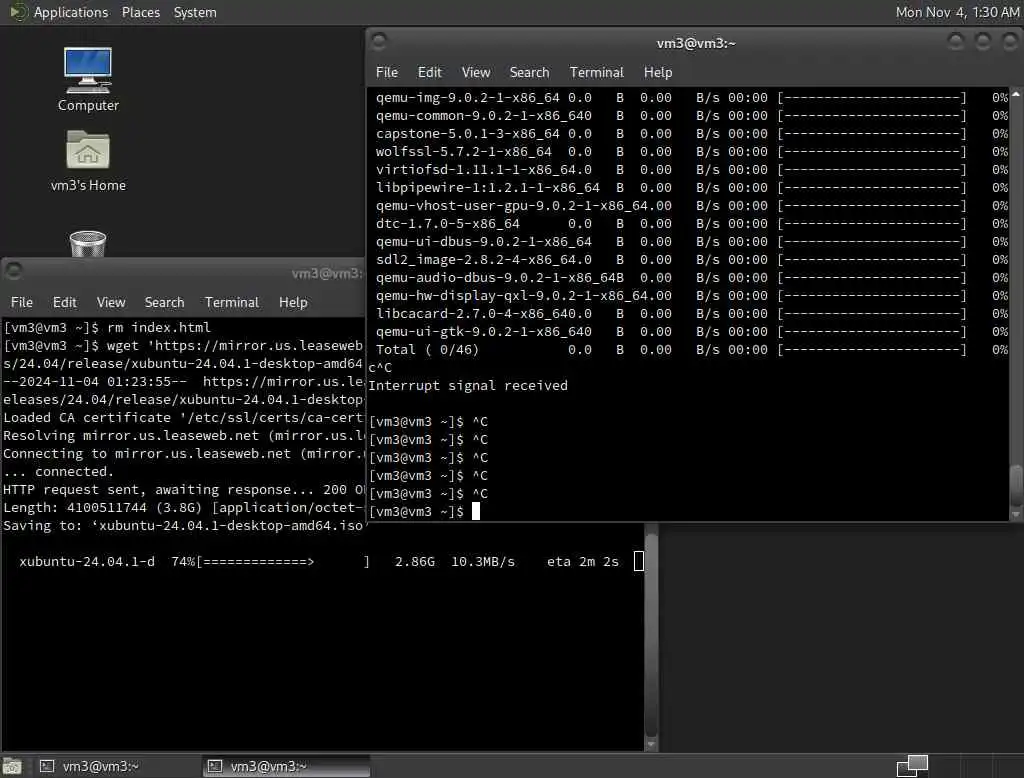
Task: Open Edit menu in front terminal
Action: [430, 73]
